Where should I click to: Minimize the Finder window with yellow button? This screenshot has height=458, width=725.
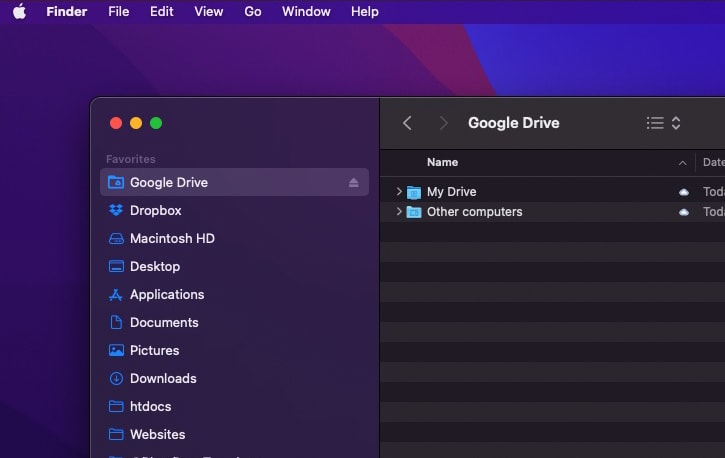(136, 123)
